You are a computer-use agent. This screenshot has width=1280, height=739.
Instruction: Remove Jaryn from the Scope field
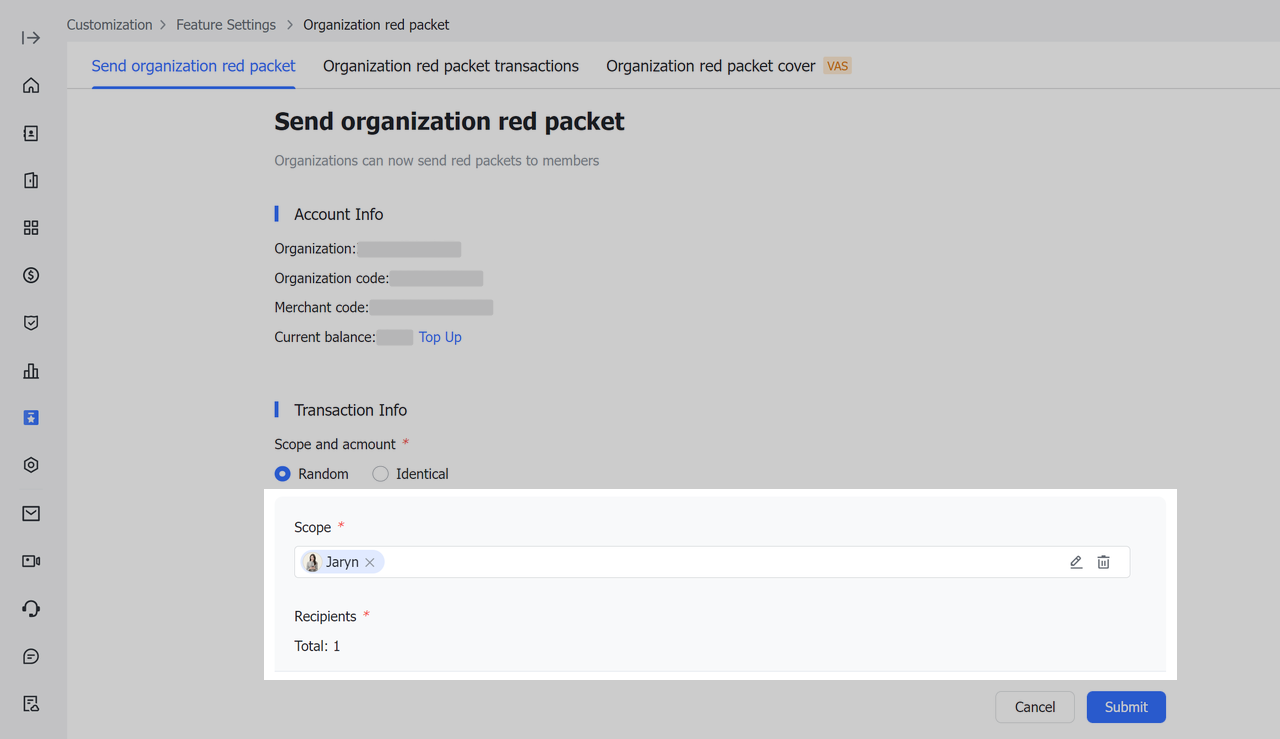click(x=369, y=562)
